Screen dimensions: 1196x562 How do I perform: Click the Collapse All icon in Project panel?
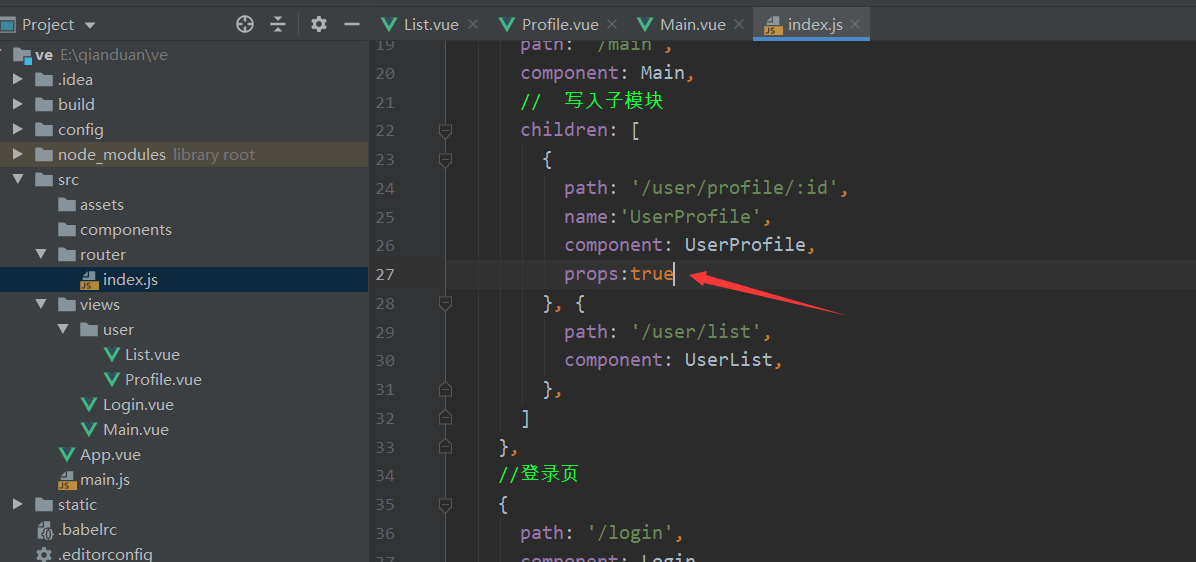point(278,24)
